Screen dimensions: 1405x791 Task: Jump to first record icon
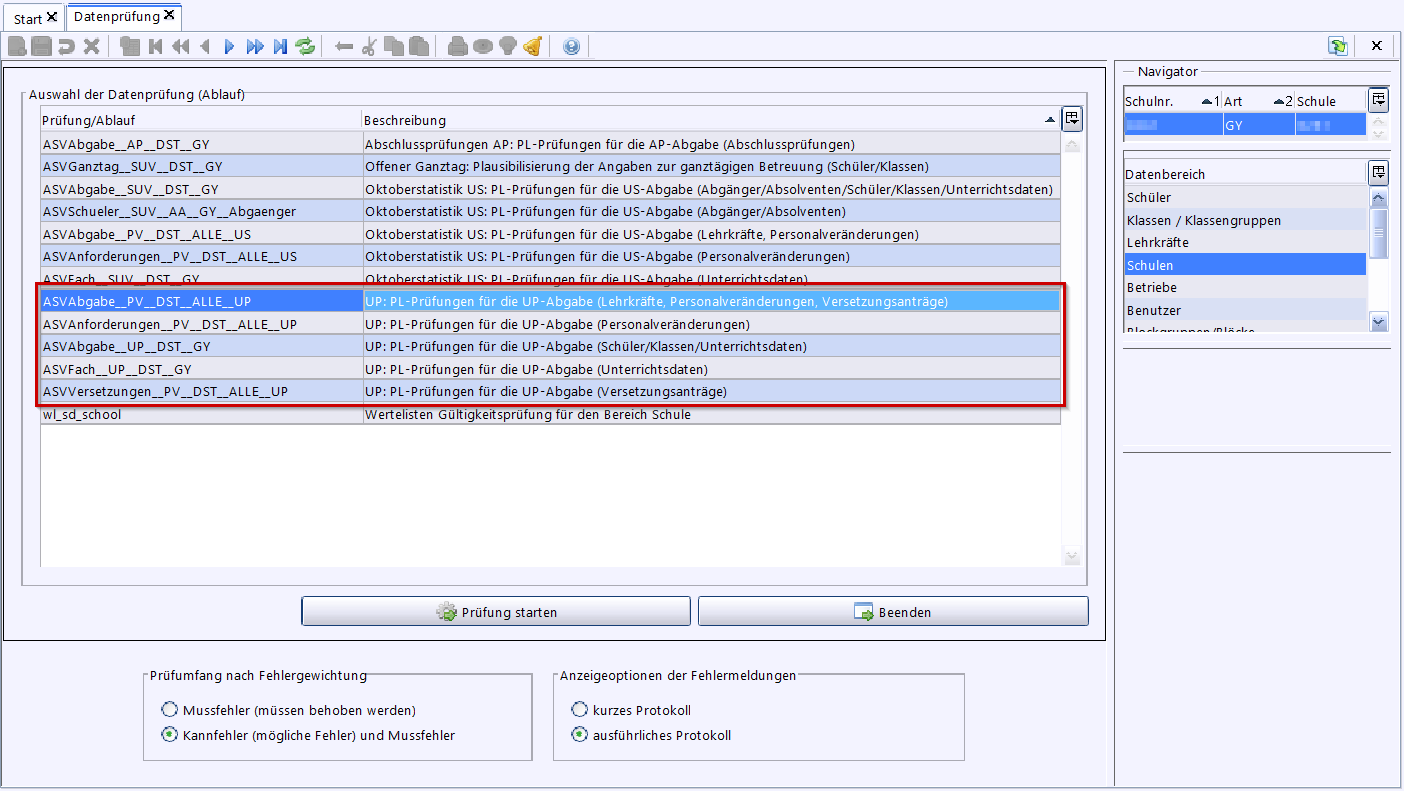[155, 46]
